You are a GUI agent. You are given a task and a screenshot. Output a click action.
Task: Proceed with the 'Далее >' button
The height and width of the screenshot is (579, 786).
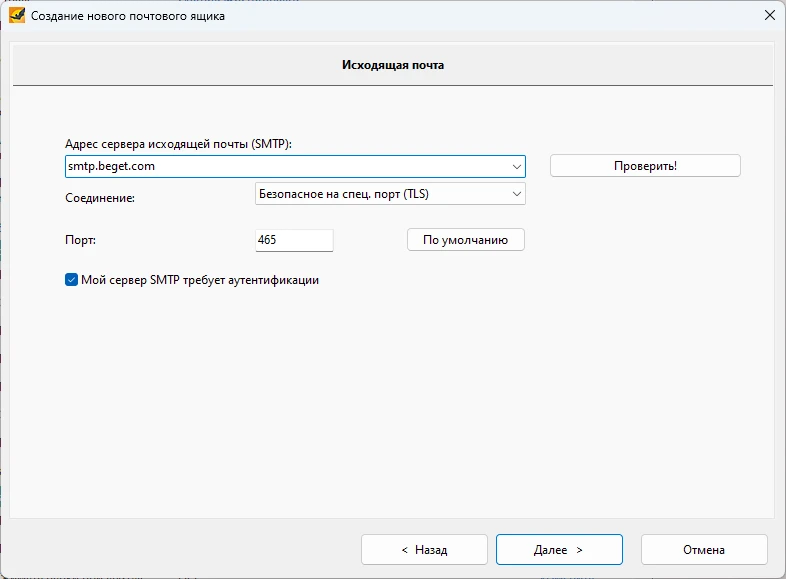pos(559,550)
